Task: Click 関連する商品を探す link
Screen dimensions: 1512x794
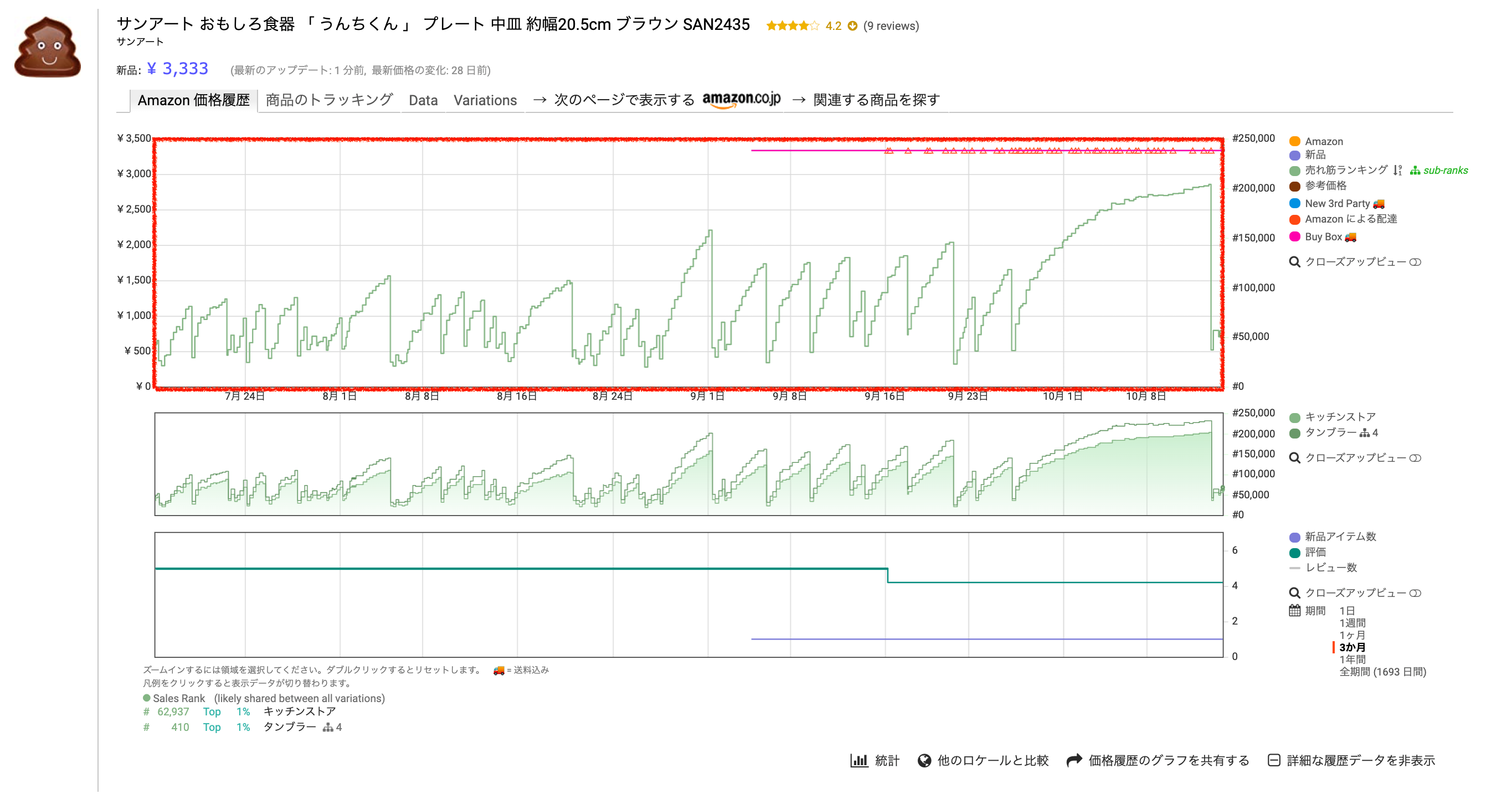Action: tap(876, 100)
